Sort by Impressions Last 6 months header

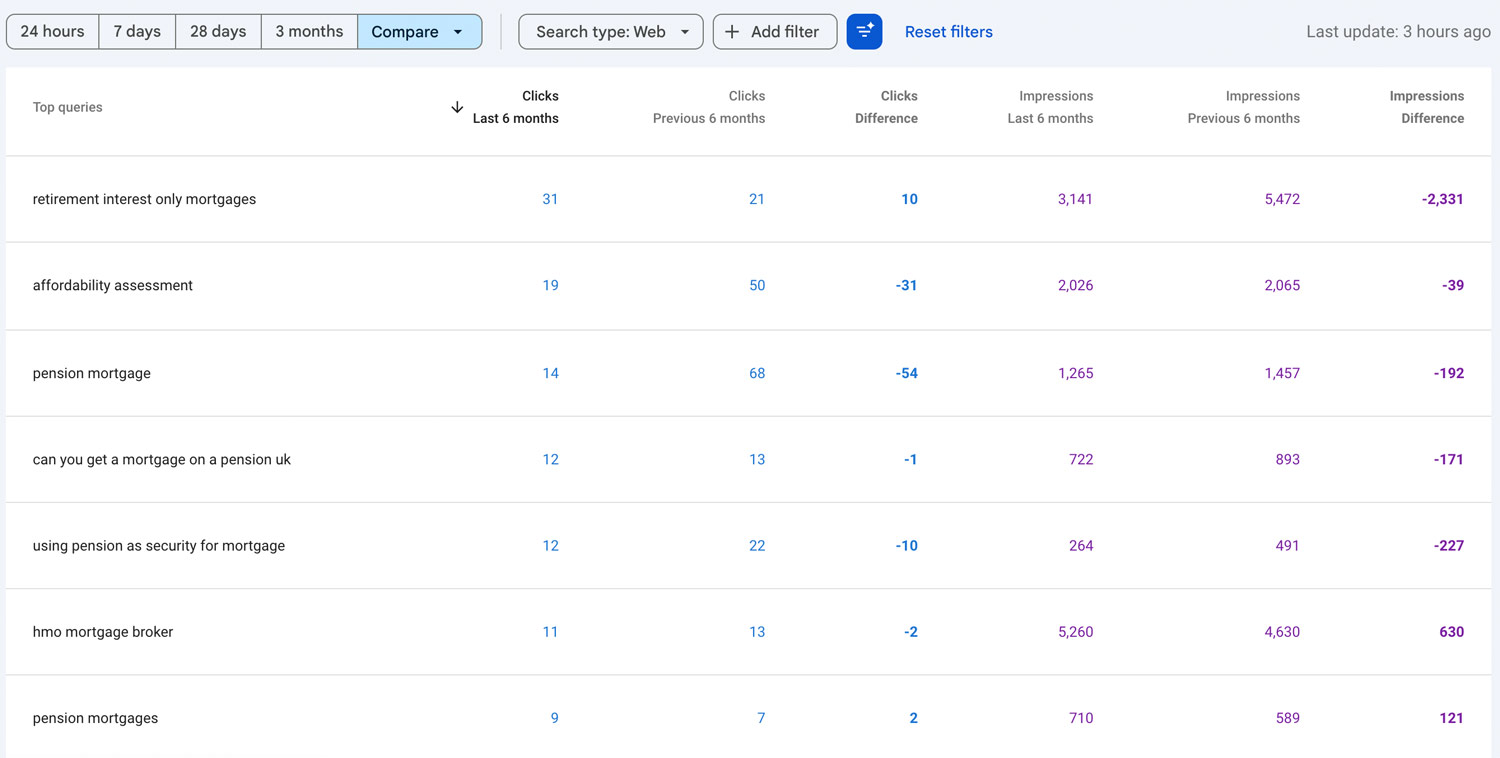[1050, 107]
